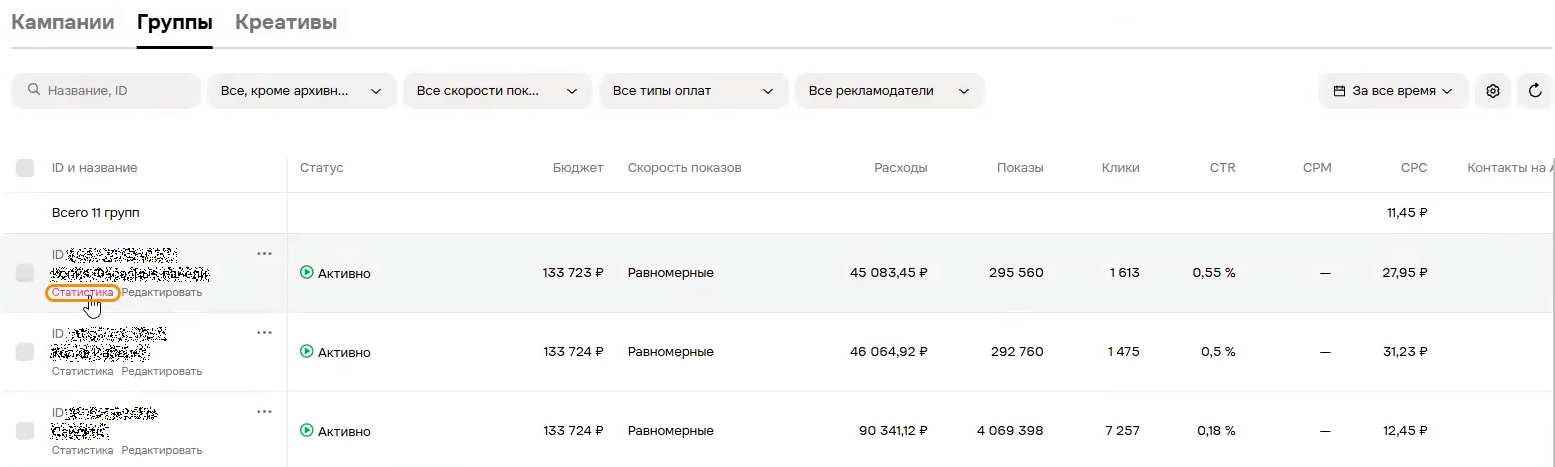This screenshot has width=1555, height=467.
Task: Tick the select-all checkbox in table header
Action: [25, 168]
